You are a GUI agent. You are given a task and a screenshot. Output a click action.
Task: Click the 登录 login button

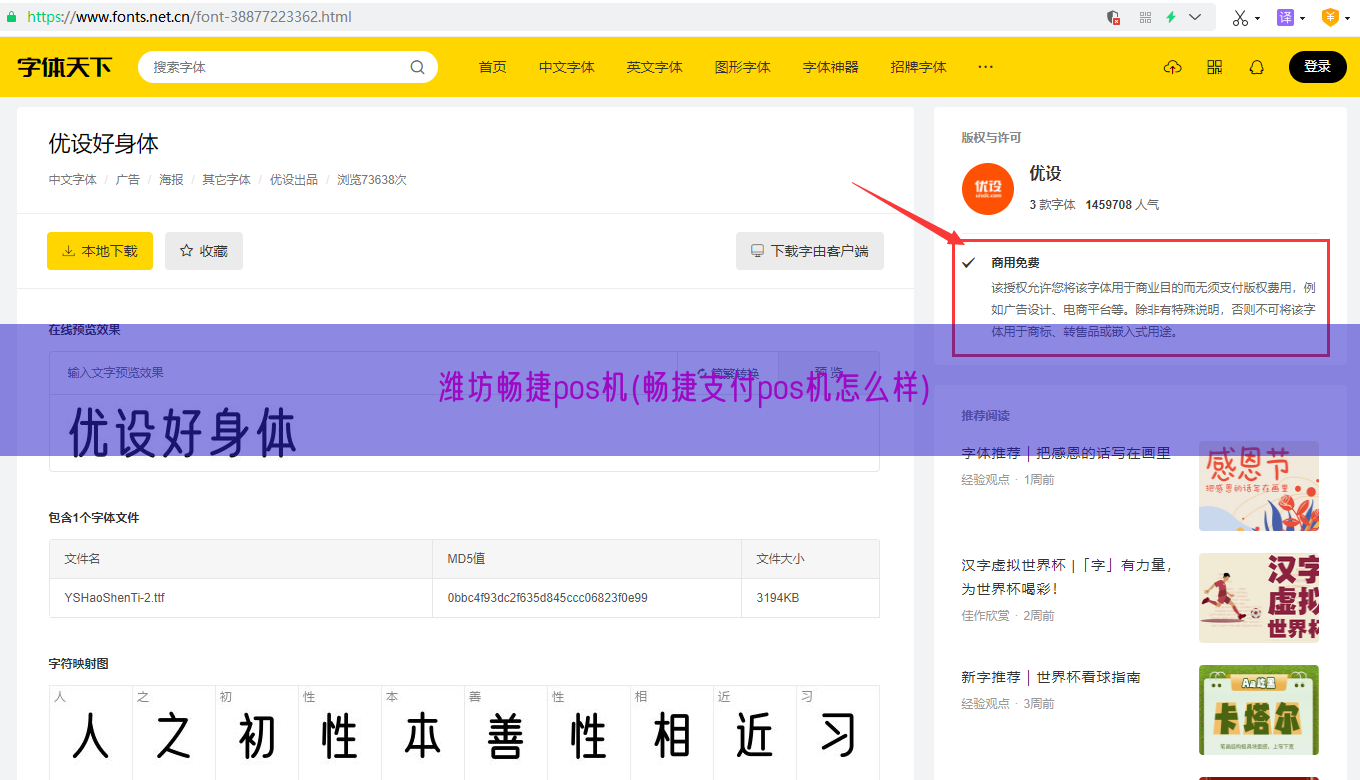pos(1318,67)
